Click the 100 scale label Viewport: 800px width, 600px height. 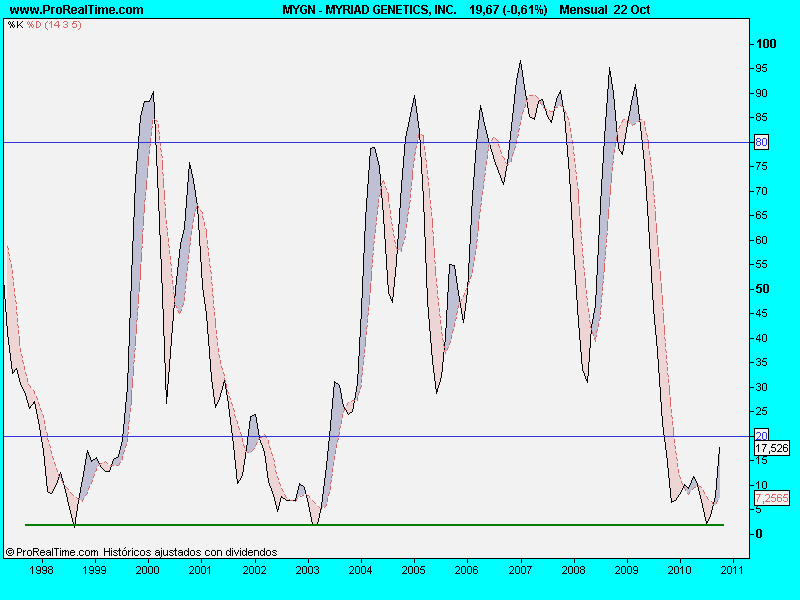(x=766, y=44)
